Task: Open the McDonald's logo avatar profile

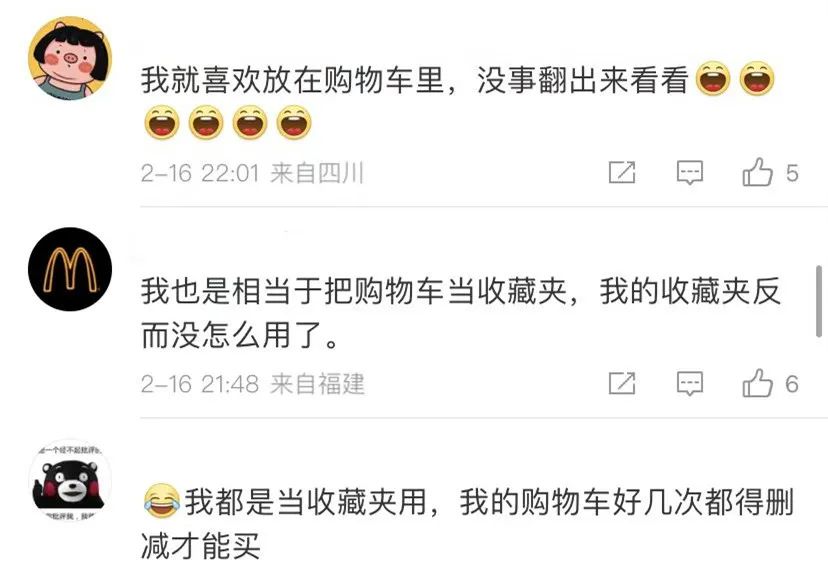Action: coord(70,269)
